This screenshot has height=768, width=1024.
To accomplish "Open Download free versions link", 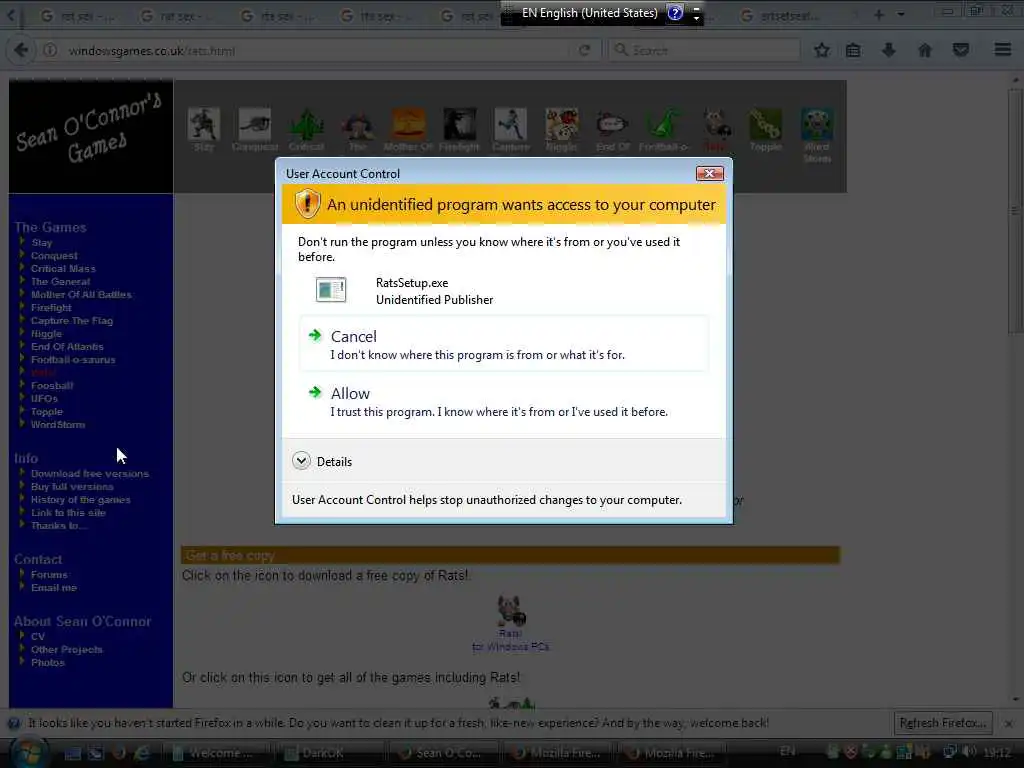I will [90, 473].
